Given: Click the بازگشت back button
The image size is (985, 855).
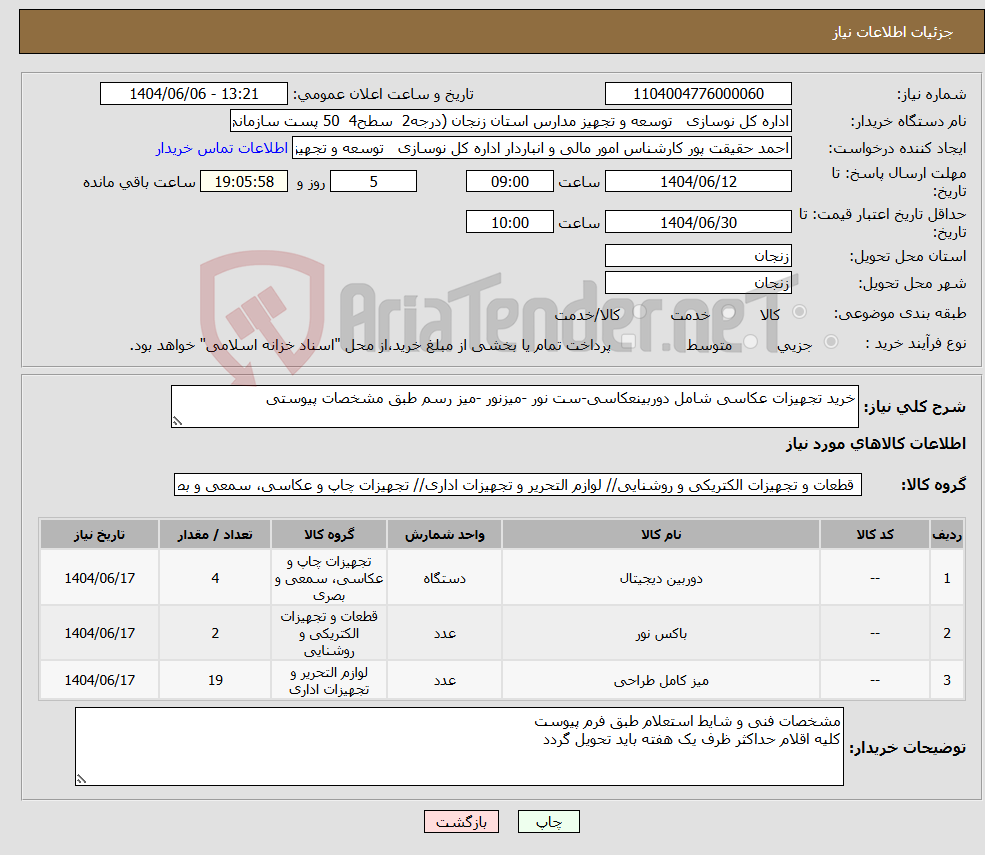Looking at the screenshot, I should tap(461, 821).
